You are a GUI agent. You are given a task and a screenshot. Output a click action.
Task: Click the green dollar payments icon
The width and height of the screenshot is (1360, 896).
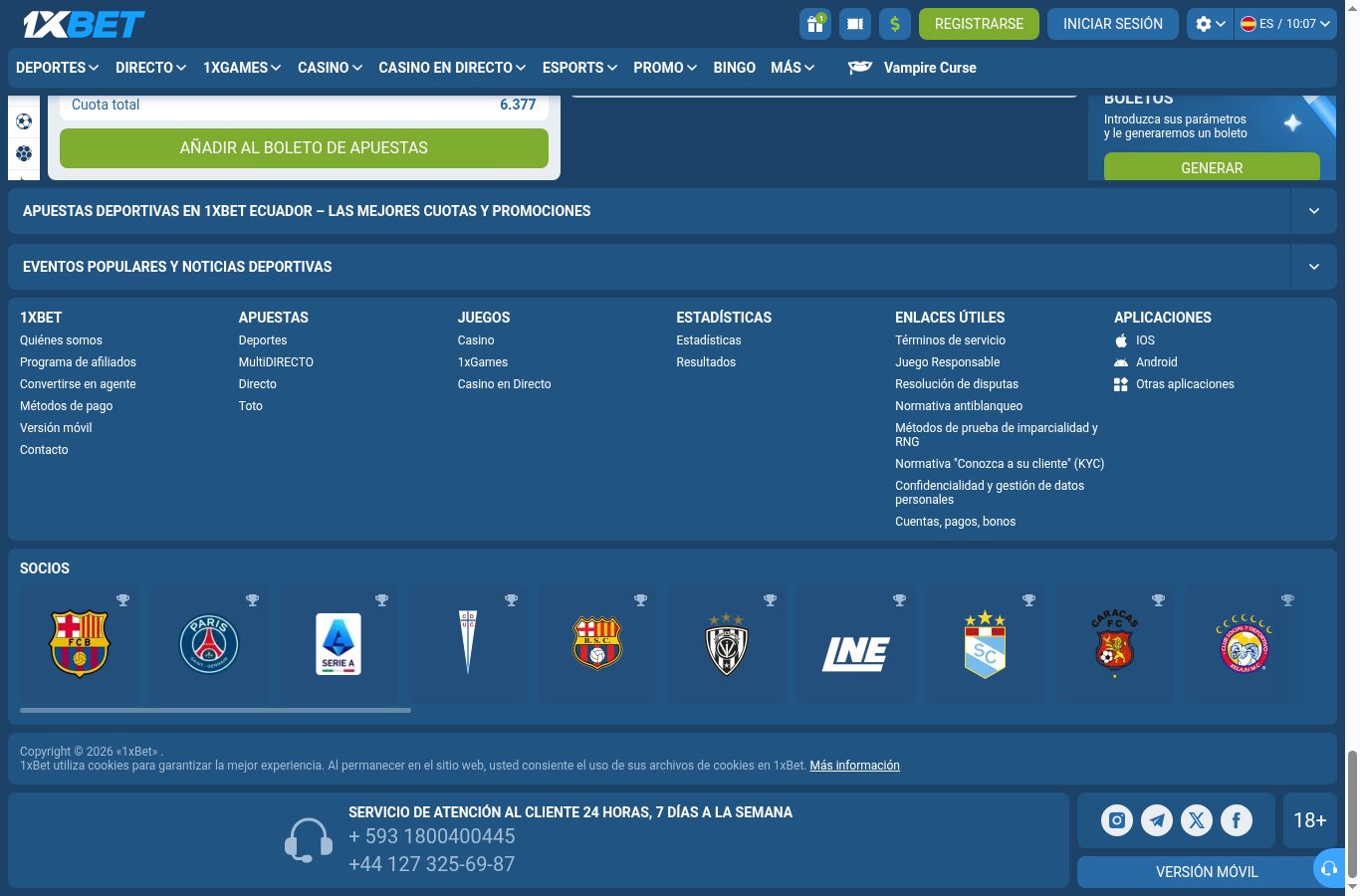click(895, 24)
